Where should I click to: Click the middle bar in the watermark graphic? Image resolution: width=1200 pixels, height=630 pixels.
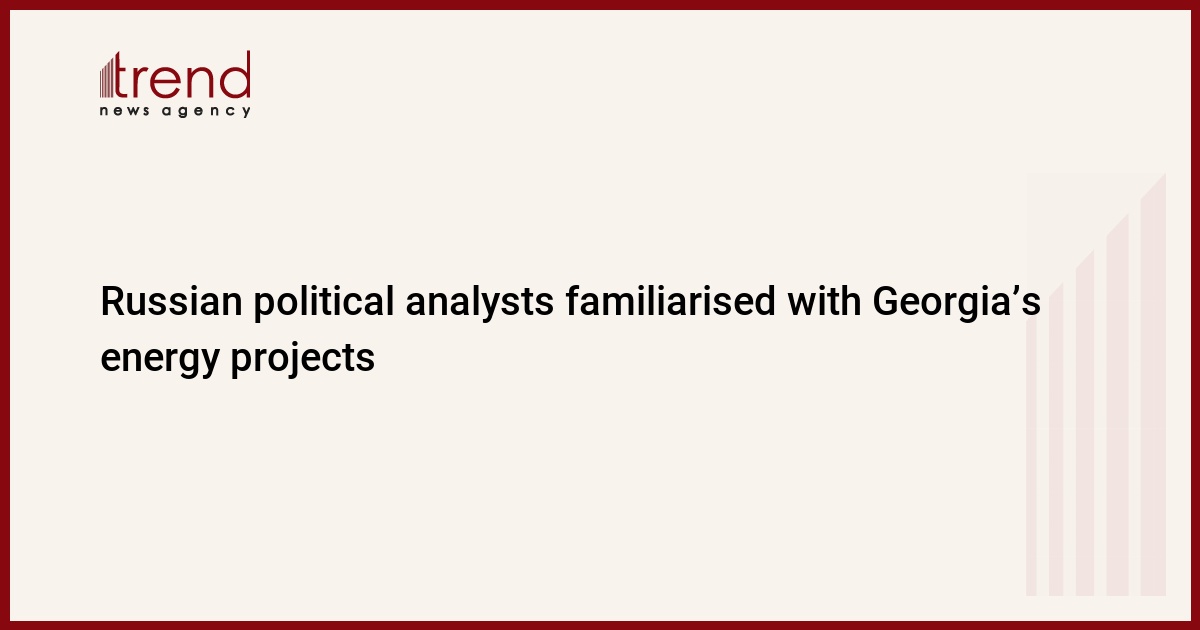[x=1085, y=420]
